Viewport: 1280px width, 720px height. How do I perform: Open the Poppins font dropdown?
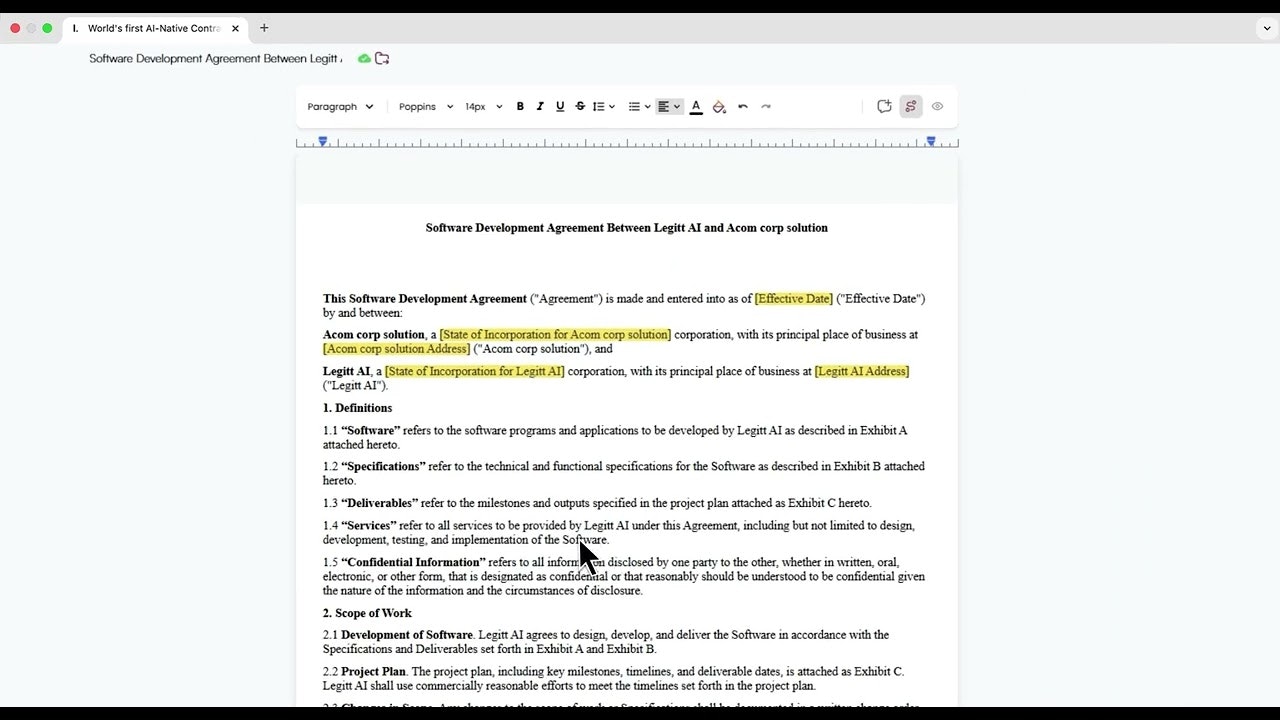click(426, 106)
